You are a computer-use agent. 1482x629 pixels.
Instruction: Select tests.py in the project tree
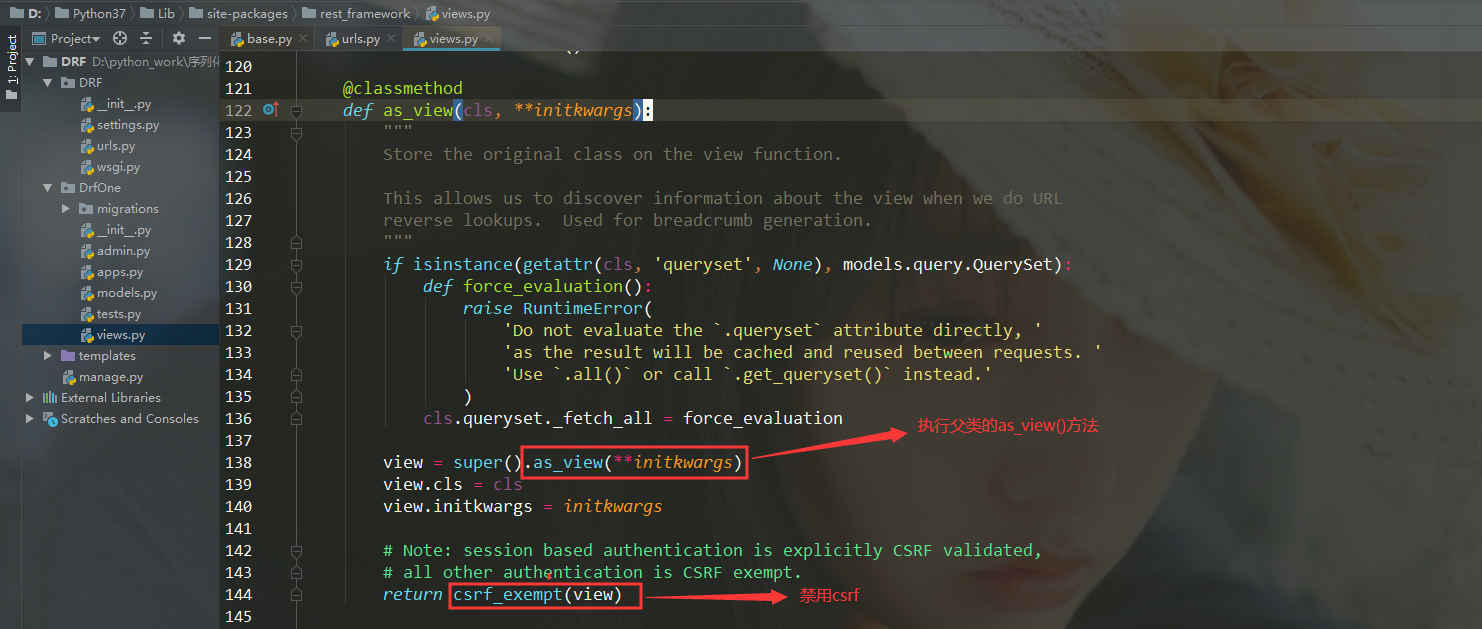click(x=120, y=314)
